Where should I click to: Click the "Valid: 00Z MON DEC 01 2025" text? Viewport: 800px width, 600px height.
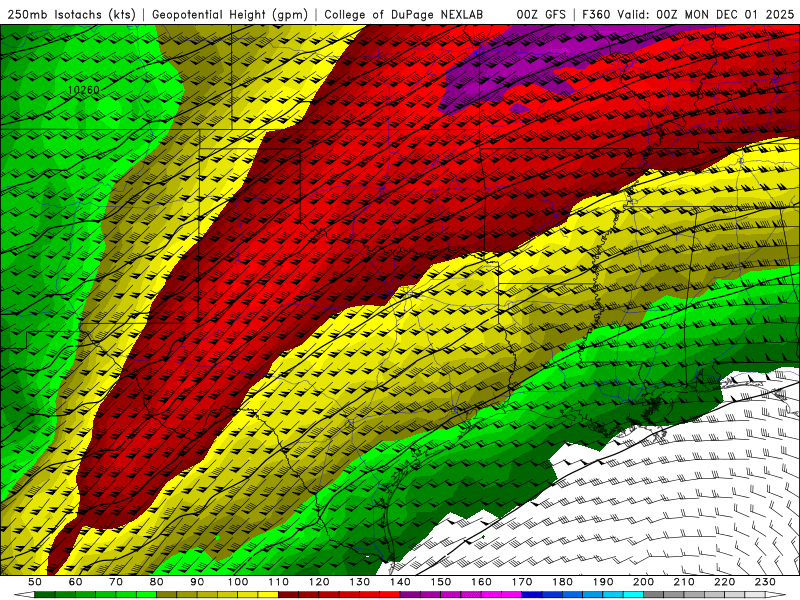click(706, 14)
